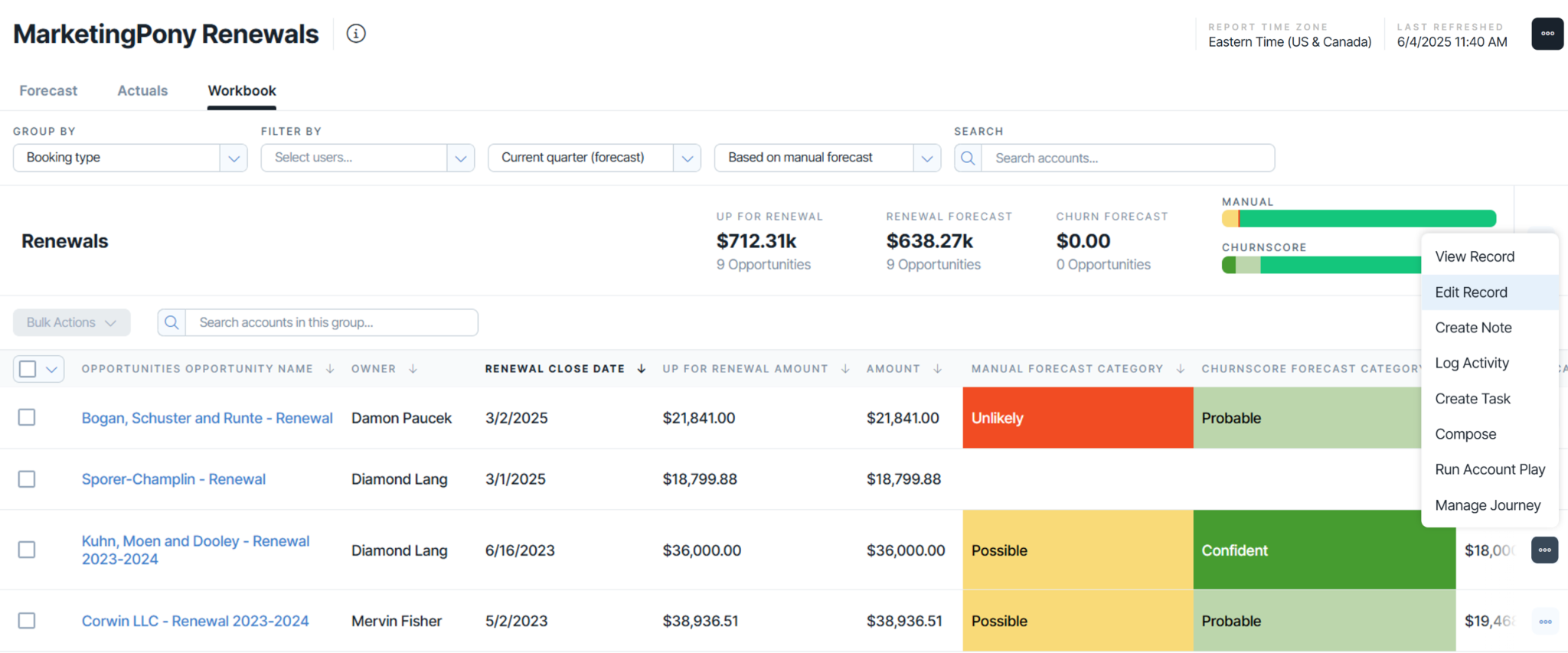Open row actions for Corwin LLC
Image resolution: width=1568 pixels, height=653 pixels.
point(1544,621)
